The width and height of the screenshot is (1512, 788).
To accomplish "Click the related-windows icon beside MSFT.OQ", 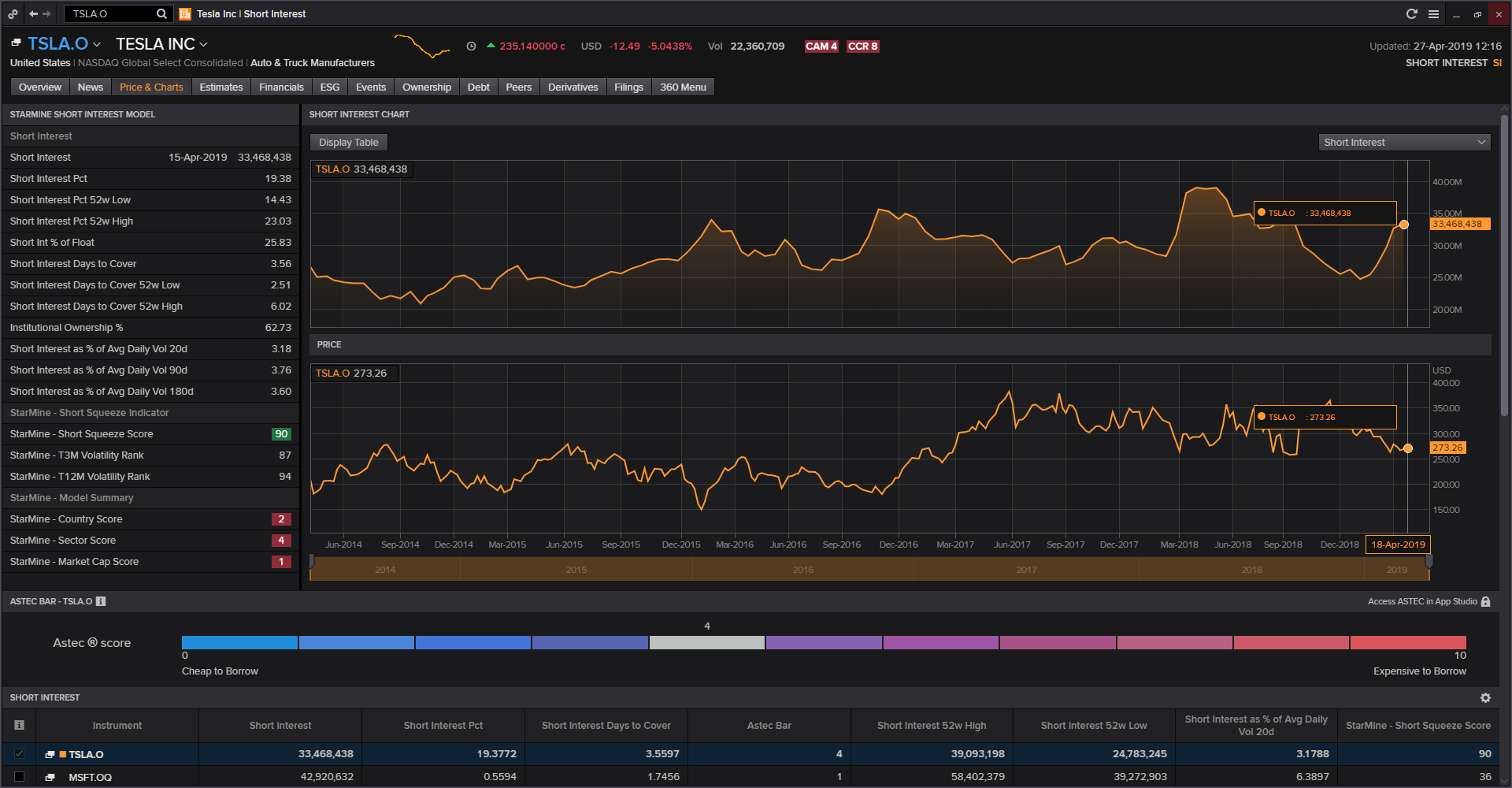I will [50, 777].
